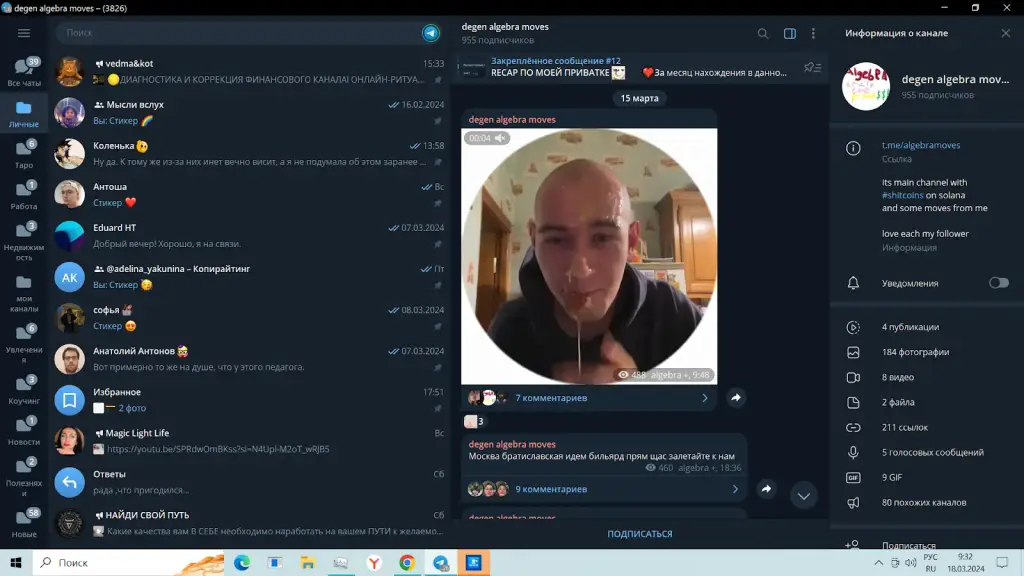Click the notifications bell icon
Screen dimensions: 1024x576
click(x=853, y=283)
